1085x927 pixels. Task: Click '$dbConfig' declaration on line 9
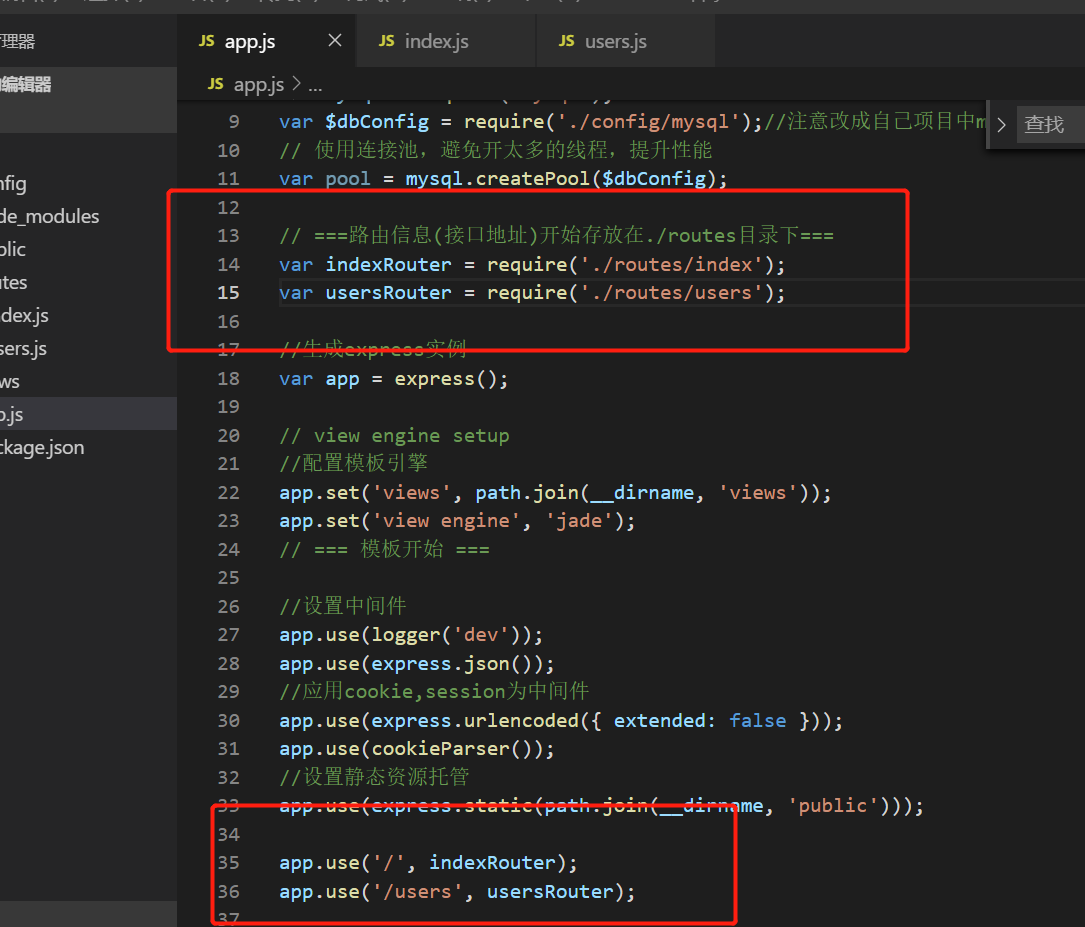pyautogui.click(x=377, y=122)
